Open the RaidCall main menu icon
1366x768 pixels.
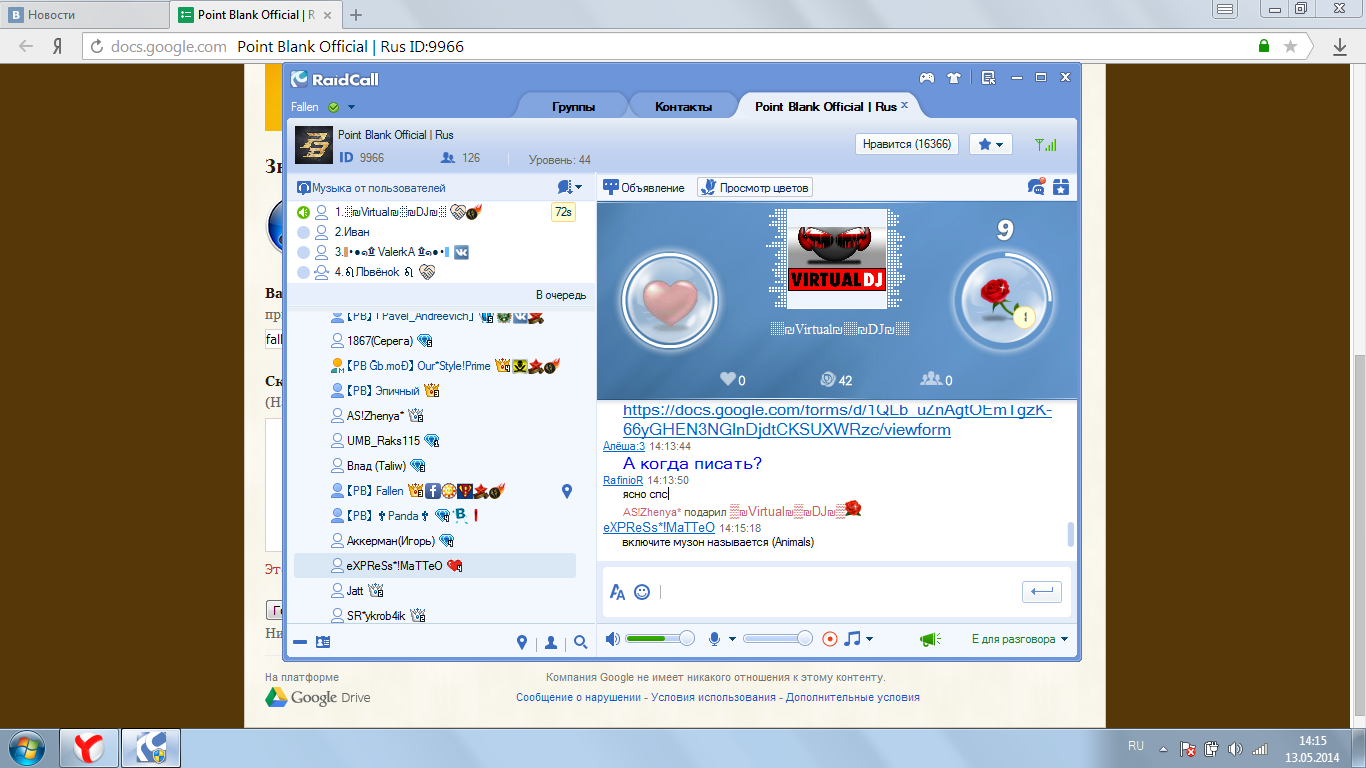[x=988, y=78]
